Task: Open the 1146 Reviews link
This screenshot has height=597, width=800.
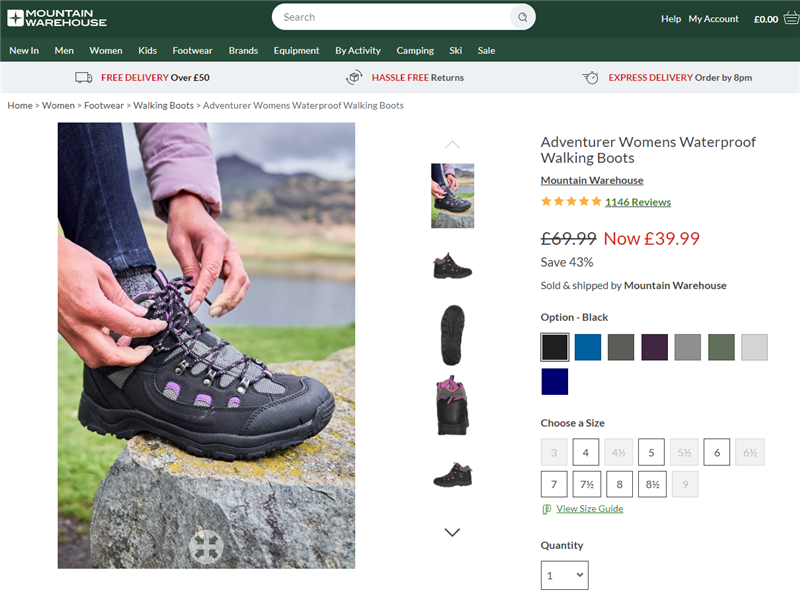Action: [637, 202]
